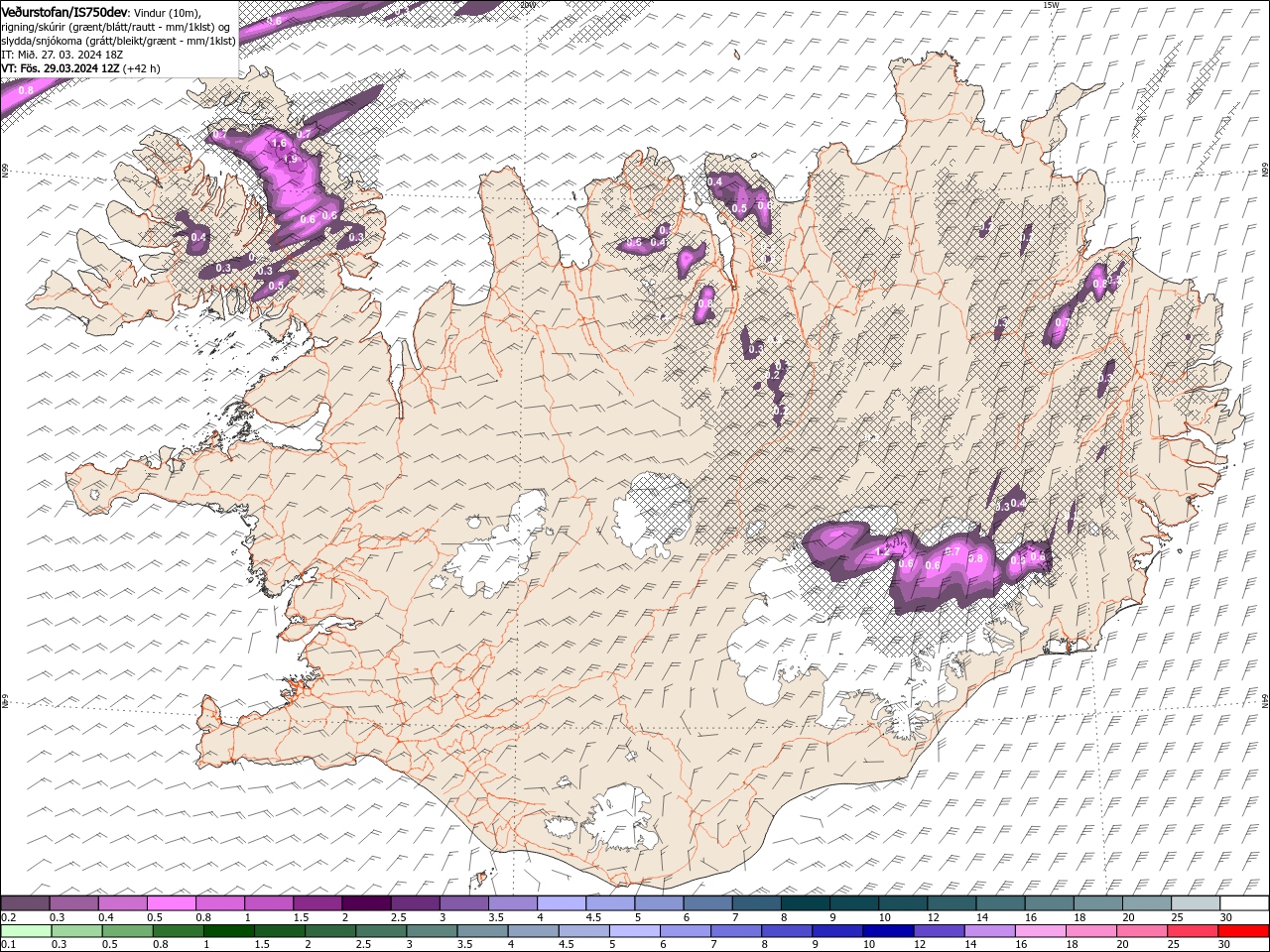Click the '(+42 h)' forecast offset text
The height and width of the screenshot is (952, 1270).
coord(142,68)
